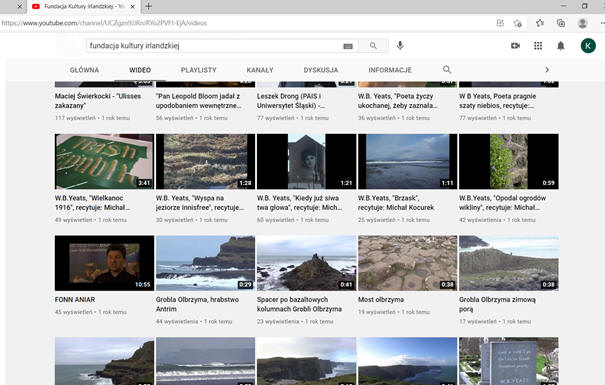605x385 pixels.
Task: Play 'Grobla Olbrzyma, hrabstwo Antrim' thumbnail
Action: [x=205, y=263]
